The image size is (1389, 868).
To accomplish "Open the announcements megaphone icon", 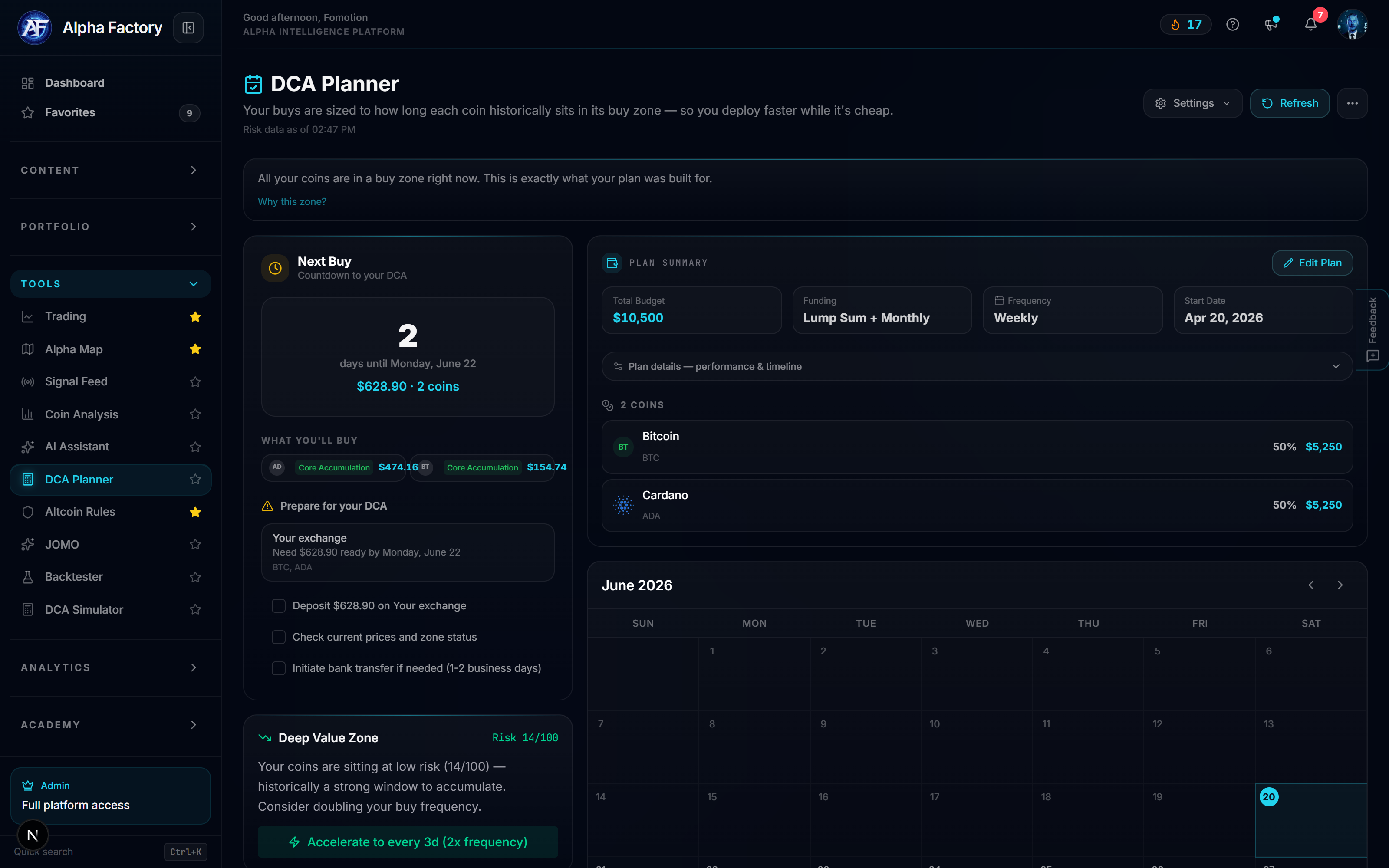I will pyautogui.click(x=1271, y=24).
